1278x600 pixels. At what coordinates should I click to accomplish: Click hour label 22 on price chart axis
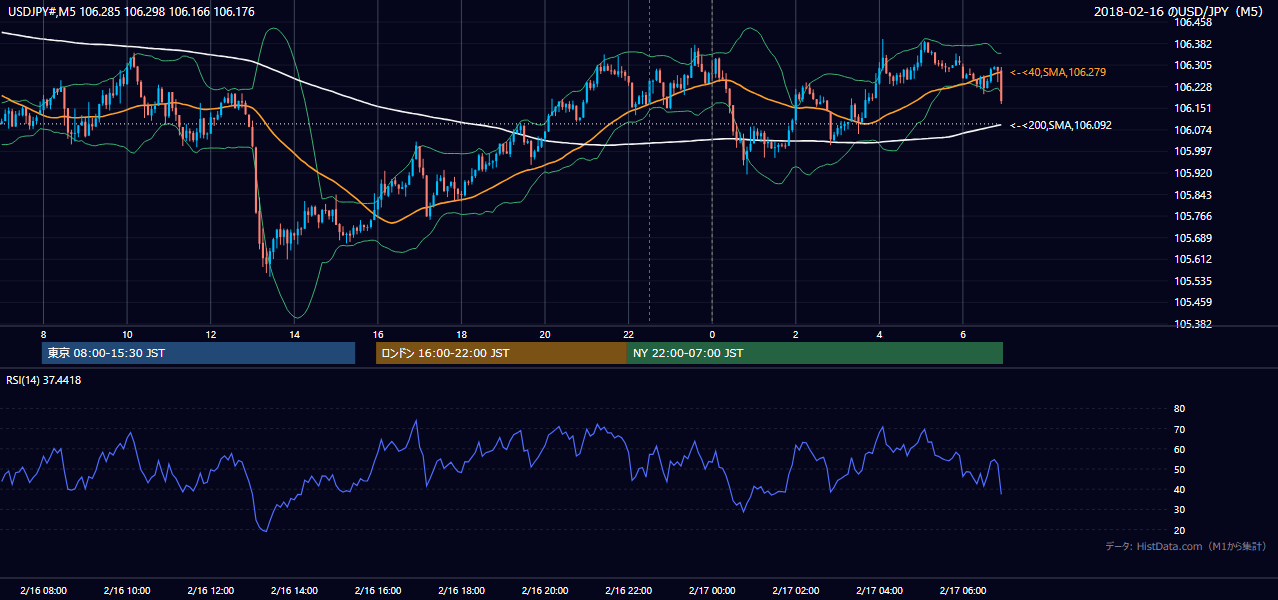tap(628, 334)
